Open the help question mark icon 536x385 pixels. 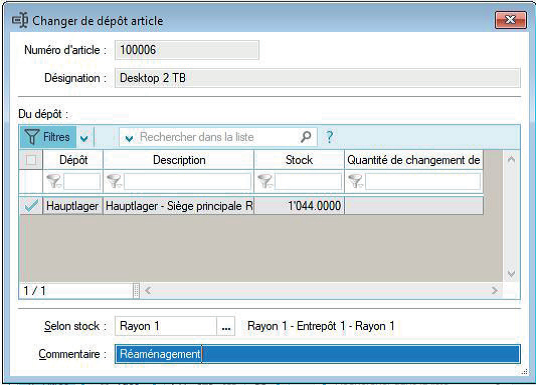[x=329, y=137]
